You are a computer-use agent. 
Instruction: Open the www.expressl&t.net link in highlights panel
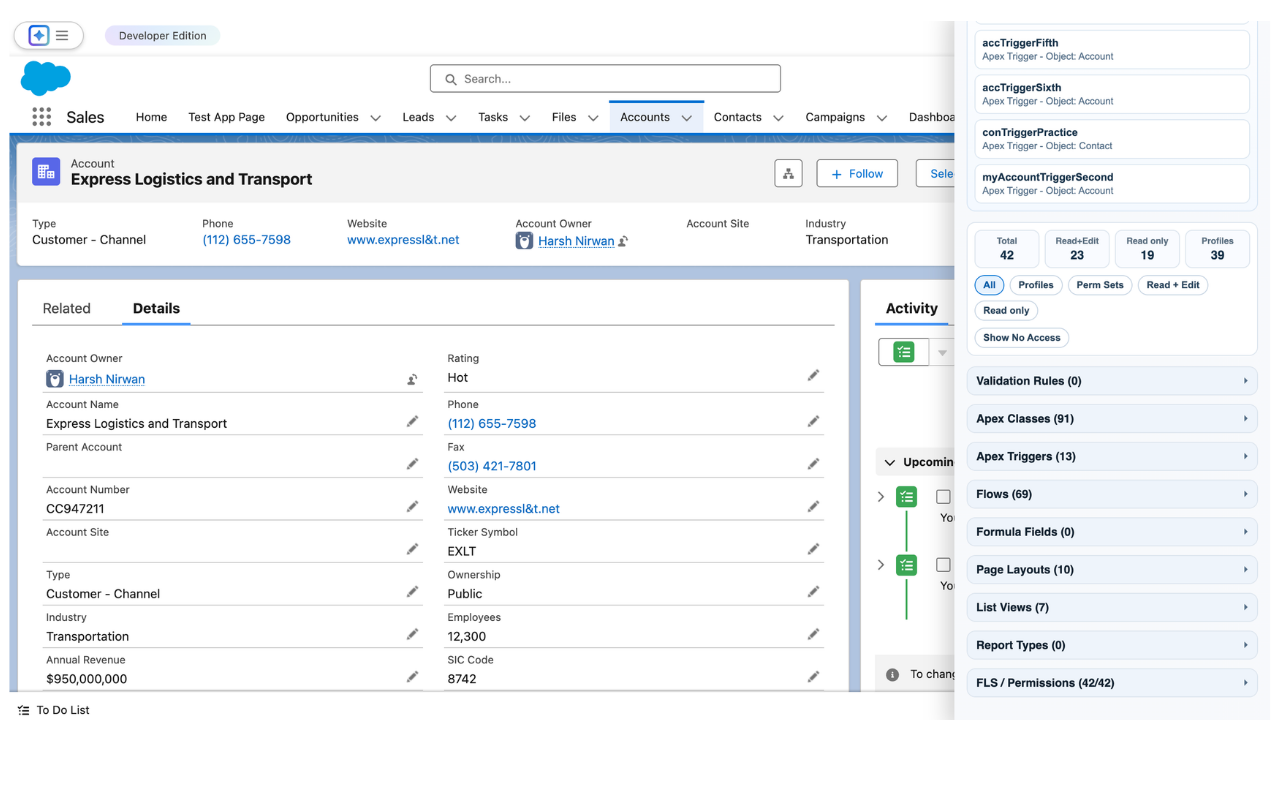(403, 240)
